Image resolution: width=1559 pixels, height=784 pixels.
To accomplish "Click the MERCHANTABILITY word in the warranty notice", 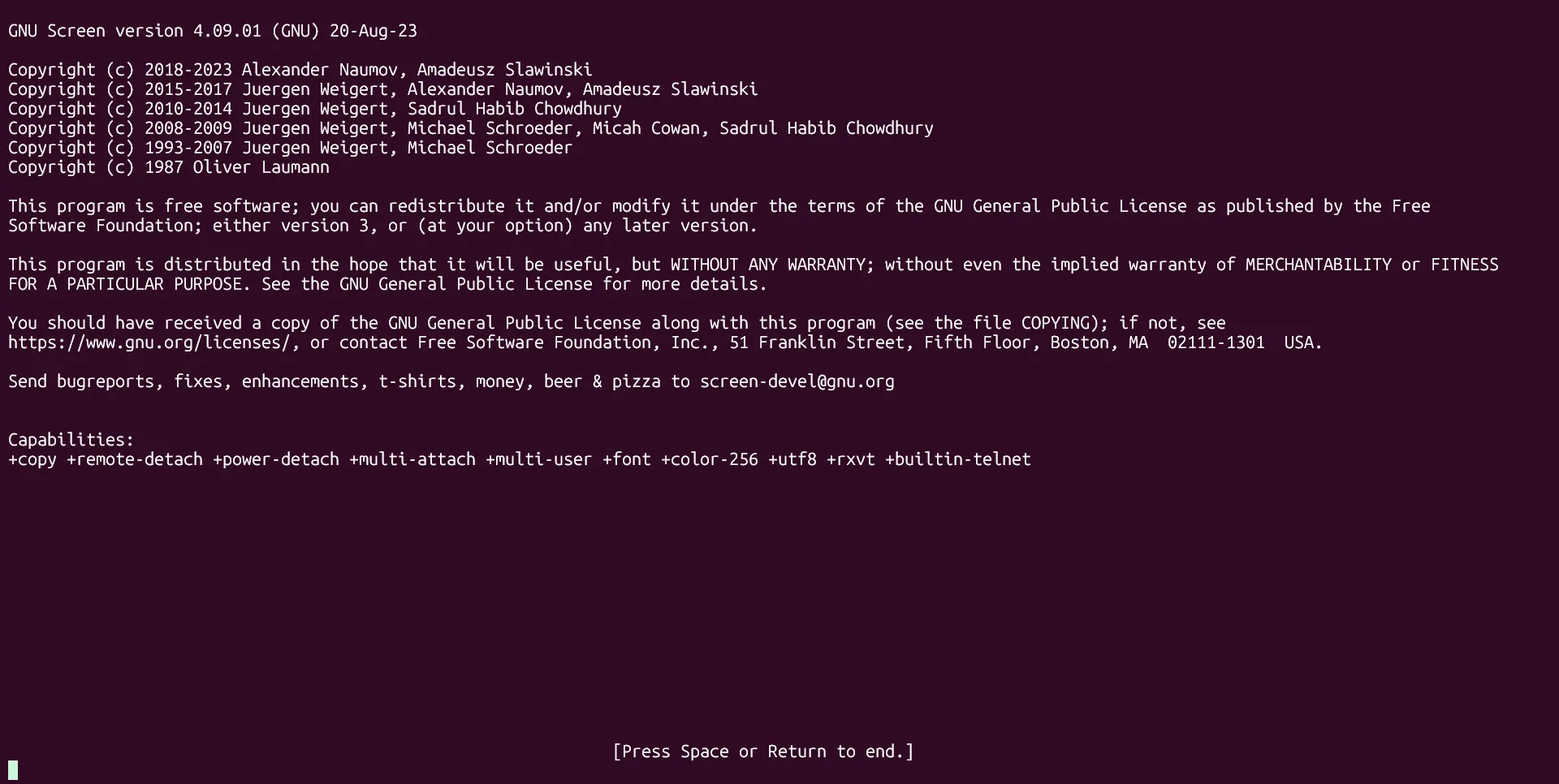I will 1318,265.
